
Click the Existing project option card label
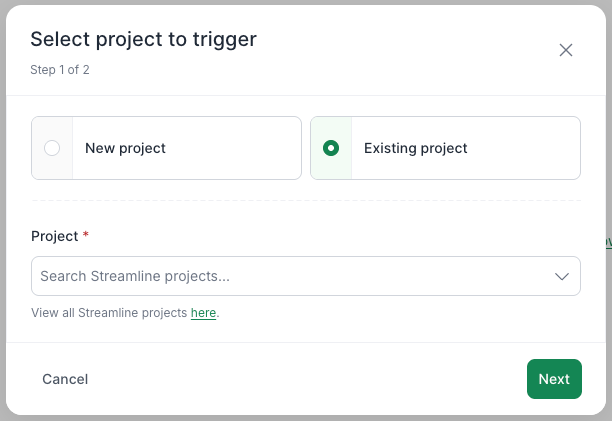click(x=415, y=148)
